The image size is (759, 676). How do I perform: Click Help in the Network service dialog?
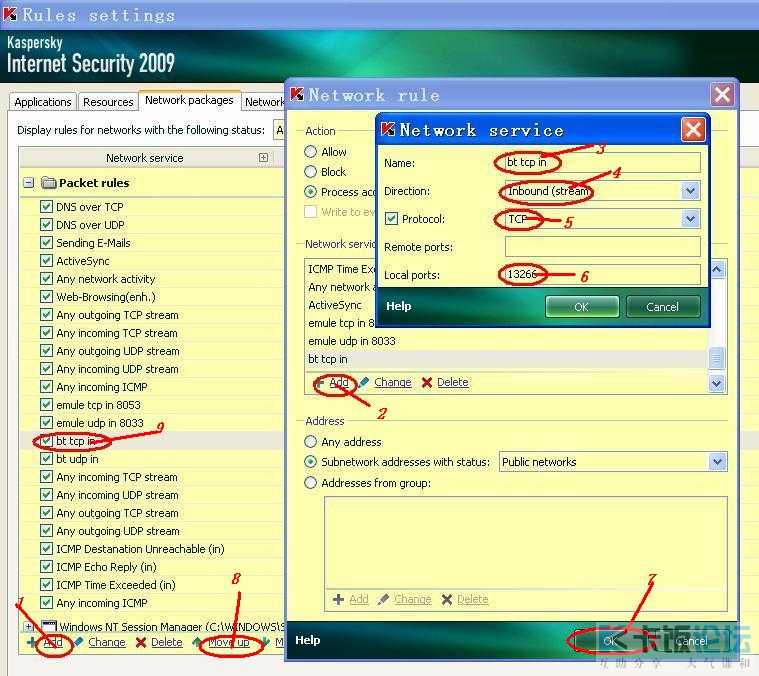[x=398, y=306]
